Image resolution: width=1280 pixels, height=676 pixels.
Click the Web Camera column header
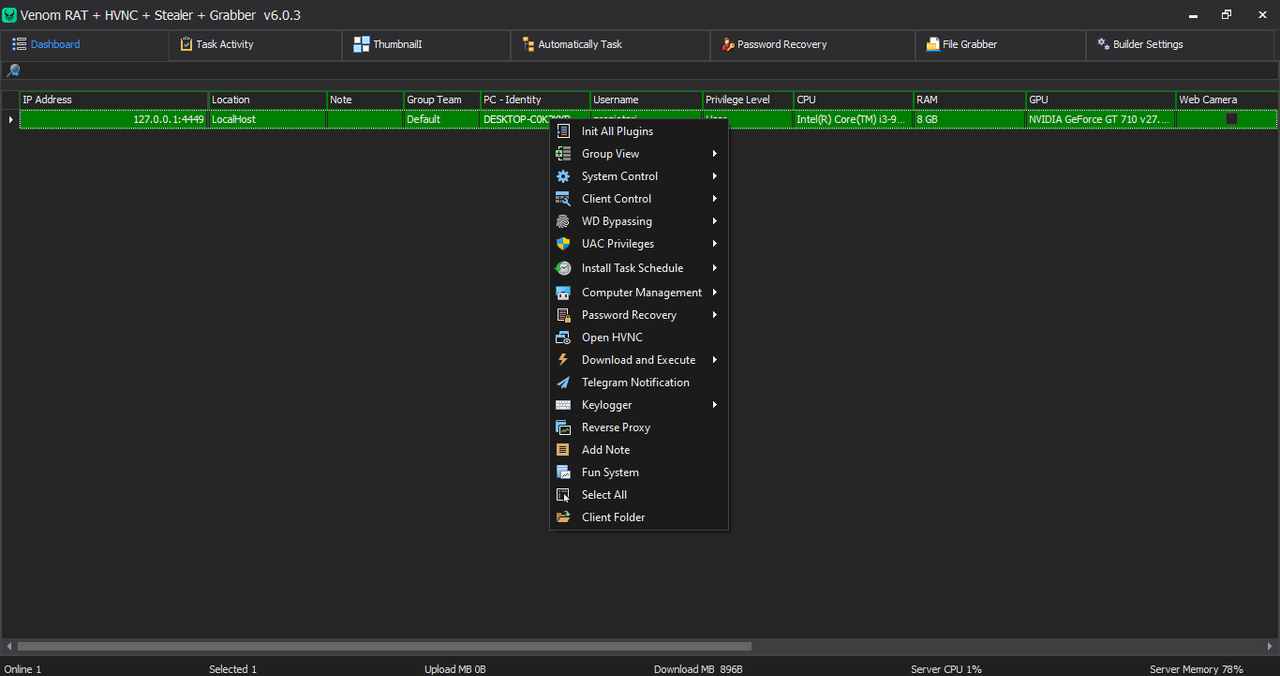(1227, 100)
